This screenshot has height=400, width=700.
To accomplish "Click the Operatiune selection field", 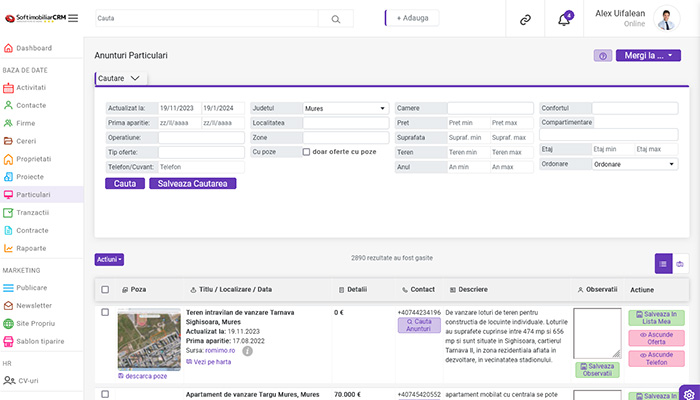I will point(201,138).
